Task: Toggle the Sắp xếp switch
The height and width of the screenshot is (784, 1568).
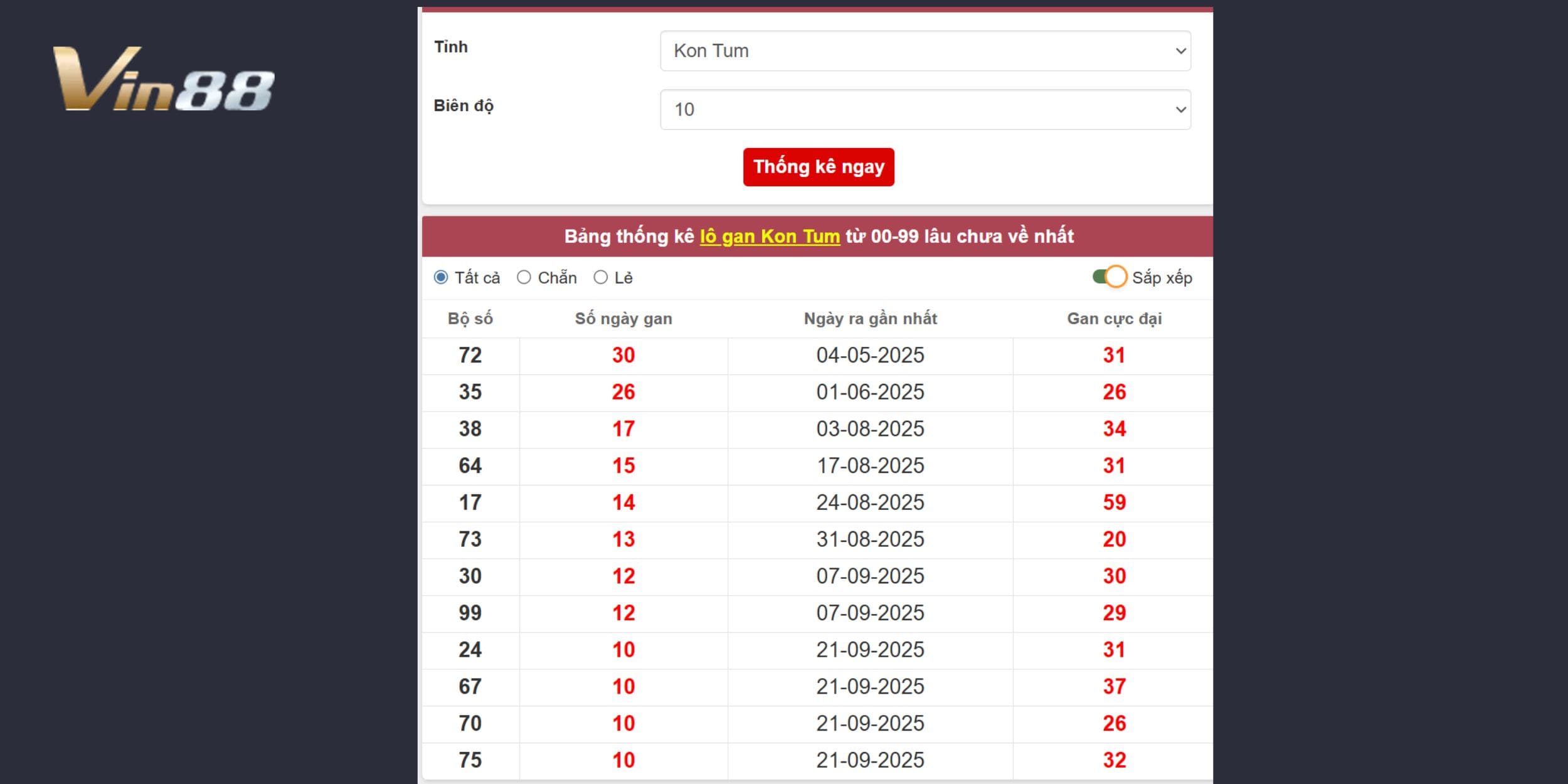Action: pyautogui.click(x=1110, y=277)
